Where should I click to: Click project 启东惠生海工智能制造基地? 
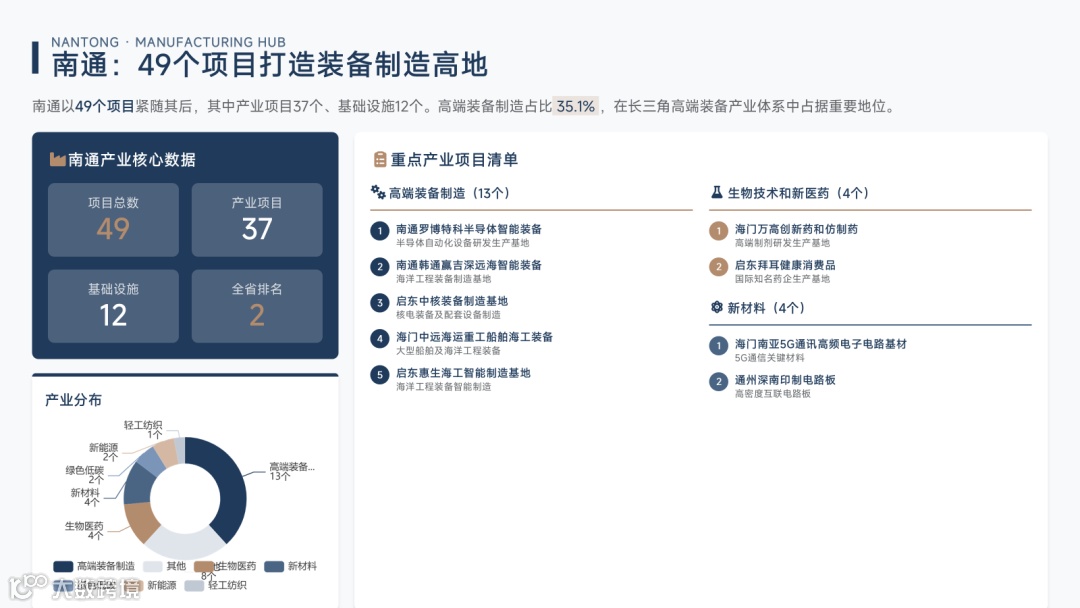tap(463, 373)
